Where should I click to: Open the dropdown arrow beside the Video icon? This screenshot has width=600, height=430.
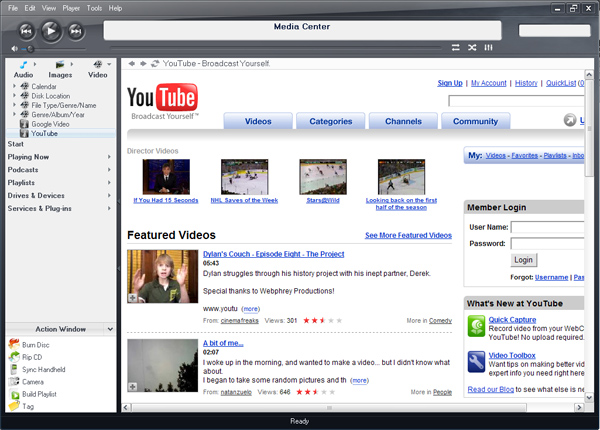pyautogui.click(x=109, y=64)
